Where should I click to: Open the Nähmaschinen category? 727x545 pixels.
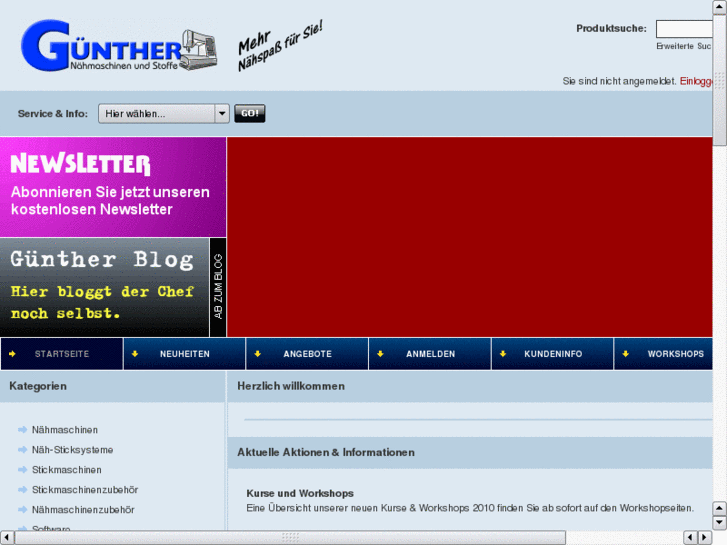tap(65, 430)
